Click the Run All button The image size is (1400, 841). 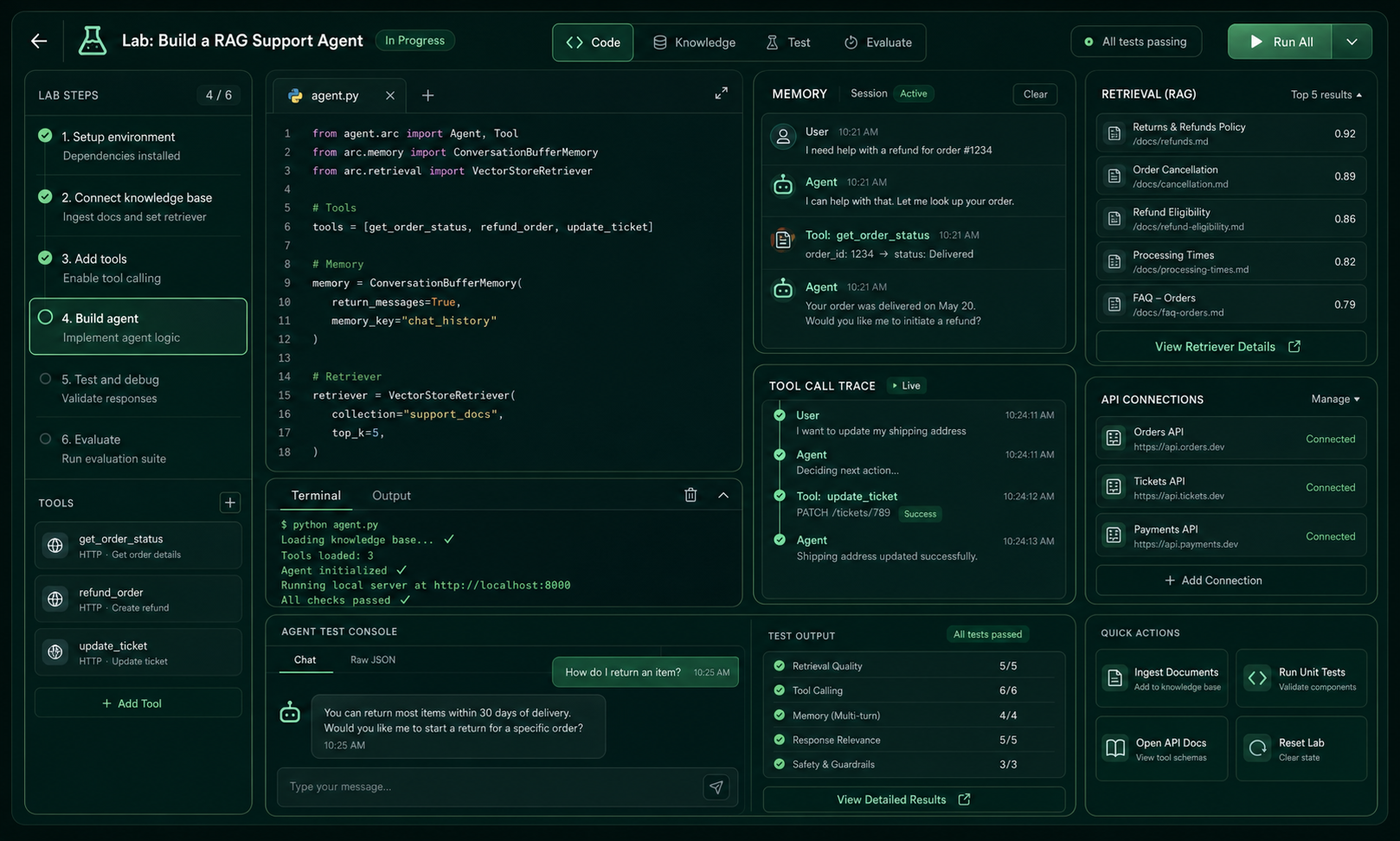(x=1280, y=42)
